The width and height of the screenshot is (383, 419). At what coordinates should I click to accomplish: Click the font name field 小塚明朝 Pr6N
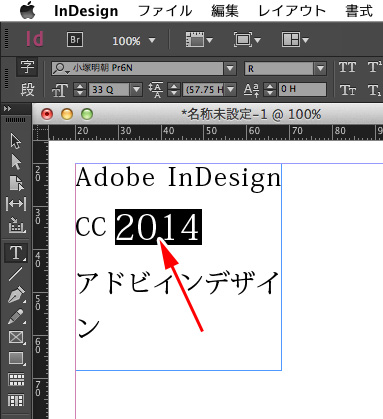click(x=138, y=68)
